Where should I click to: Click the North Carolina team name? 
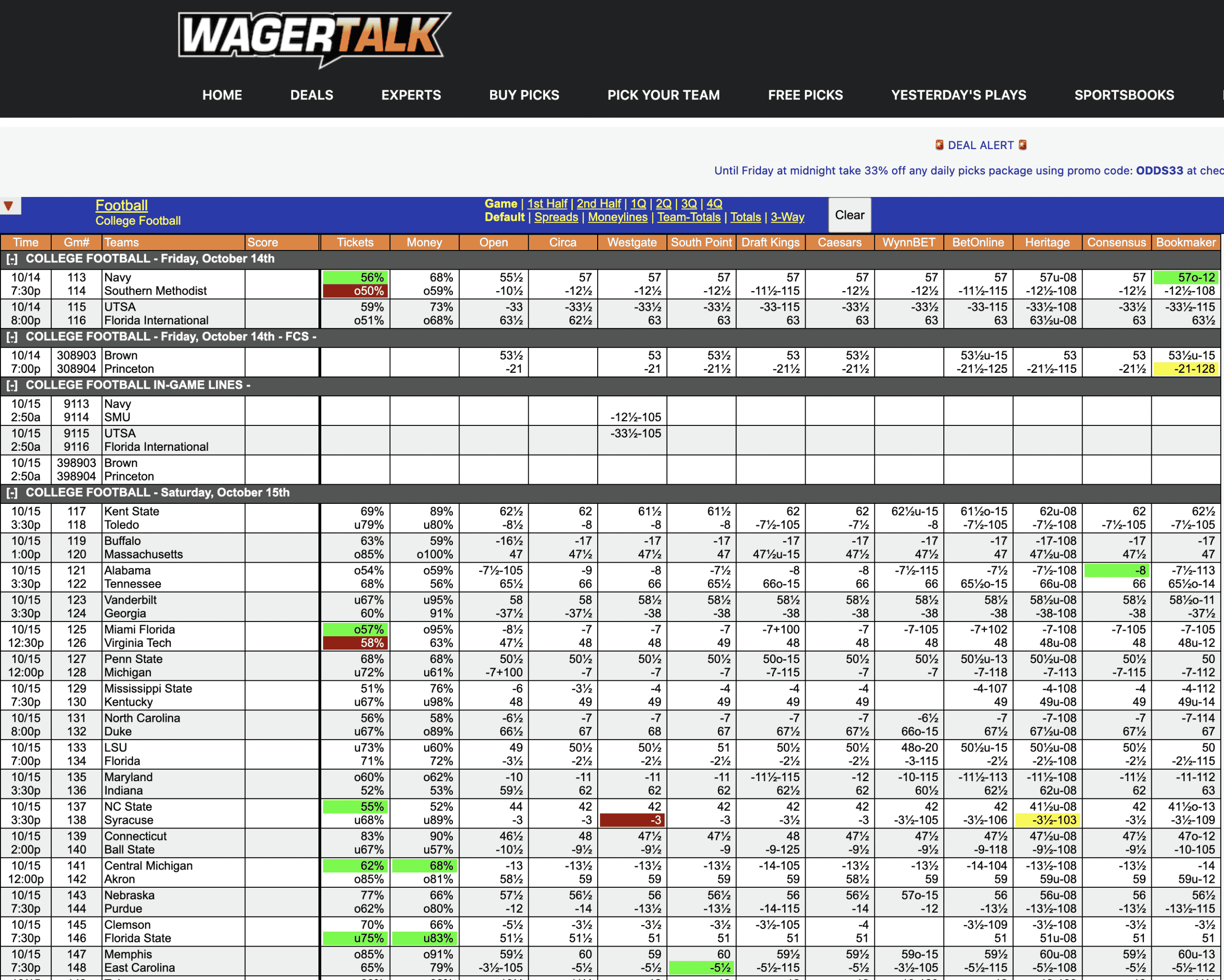142,718
